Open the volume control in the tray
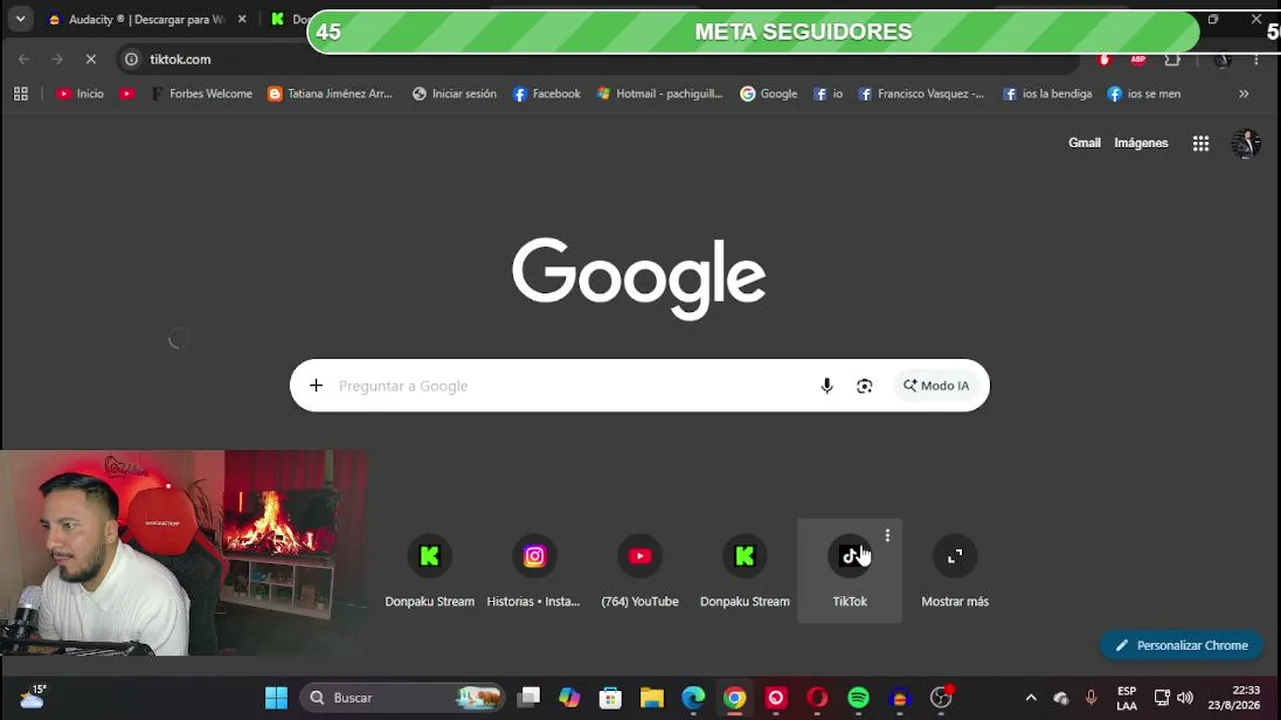Screen dimensions: 1281x720 (1185, 698)
